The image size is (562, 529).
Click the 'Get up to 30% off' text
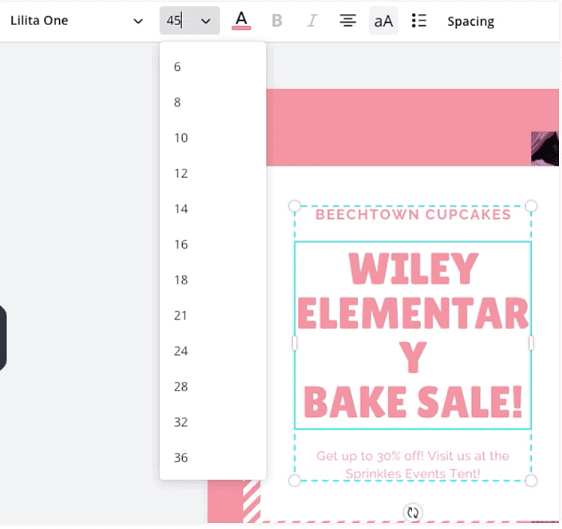[x=413, y=464]
